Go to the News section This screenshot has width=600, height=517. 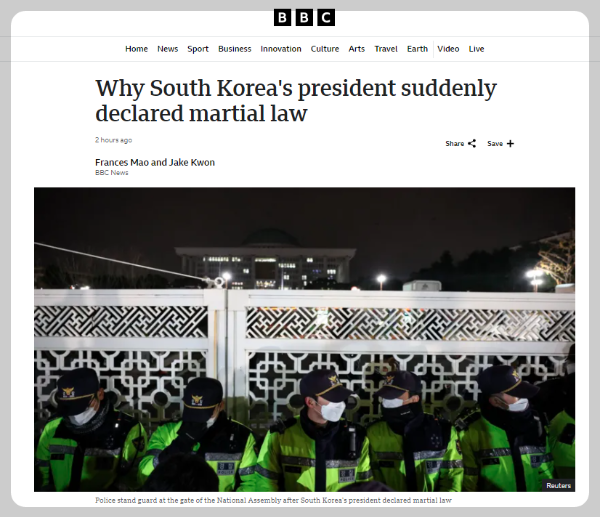tap(168, 49)
